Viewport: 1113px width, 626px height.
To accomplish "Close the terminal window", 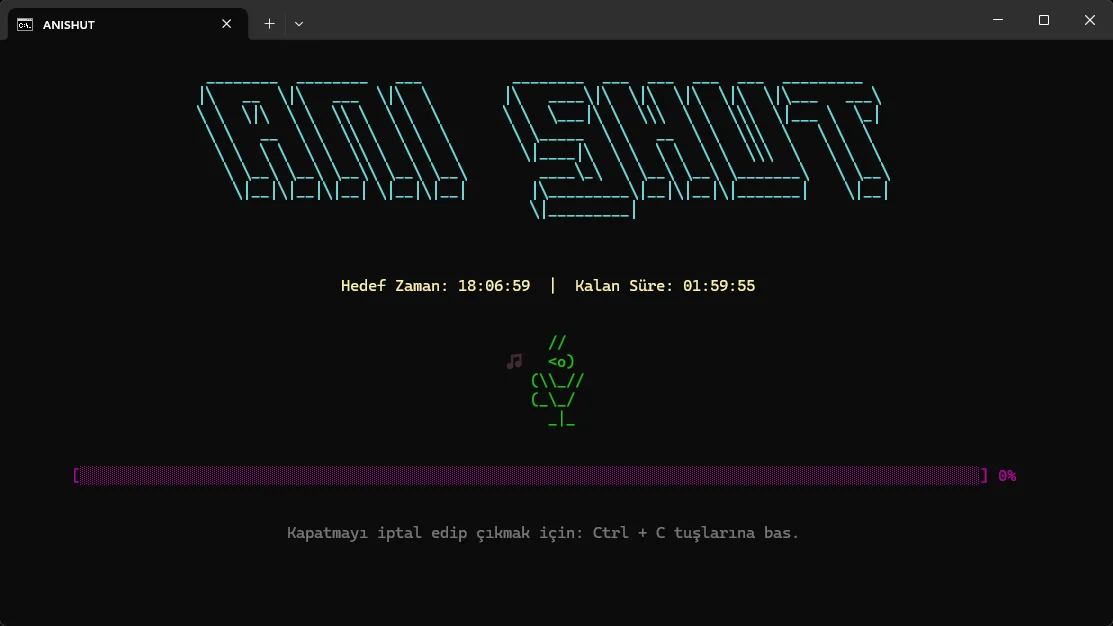I will 1090,20.
